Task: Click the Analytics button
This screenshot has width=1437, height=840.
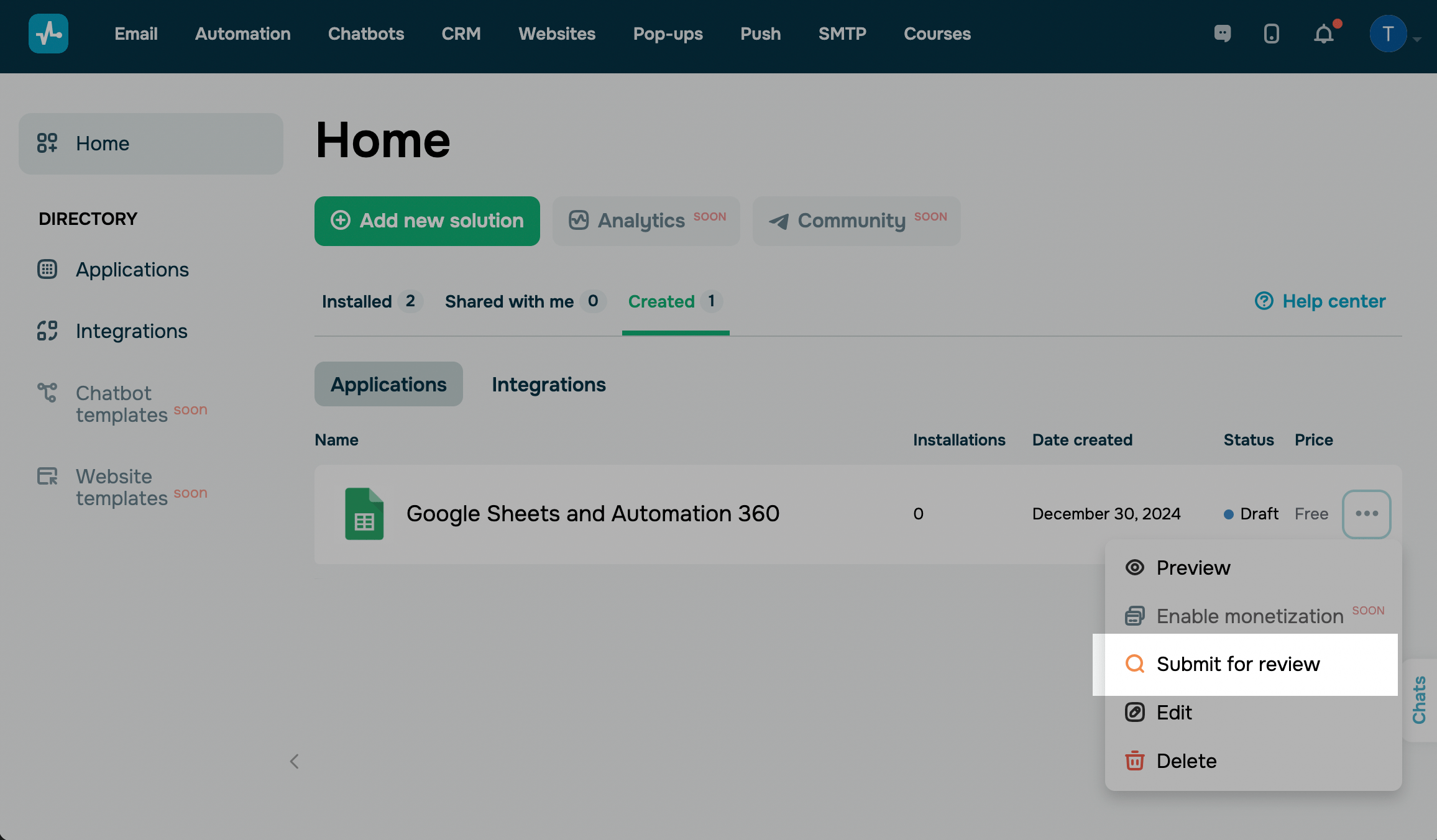Action: [646, 221]
